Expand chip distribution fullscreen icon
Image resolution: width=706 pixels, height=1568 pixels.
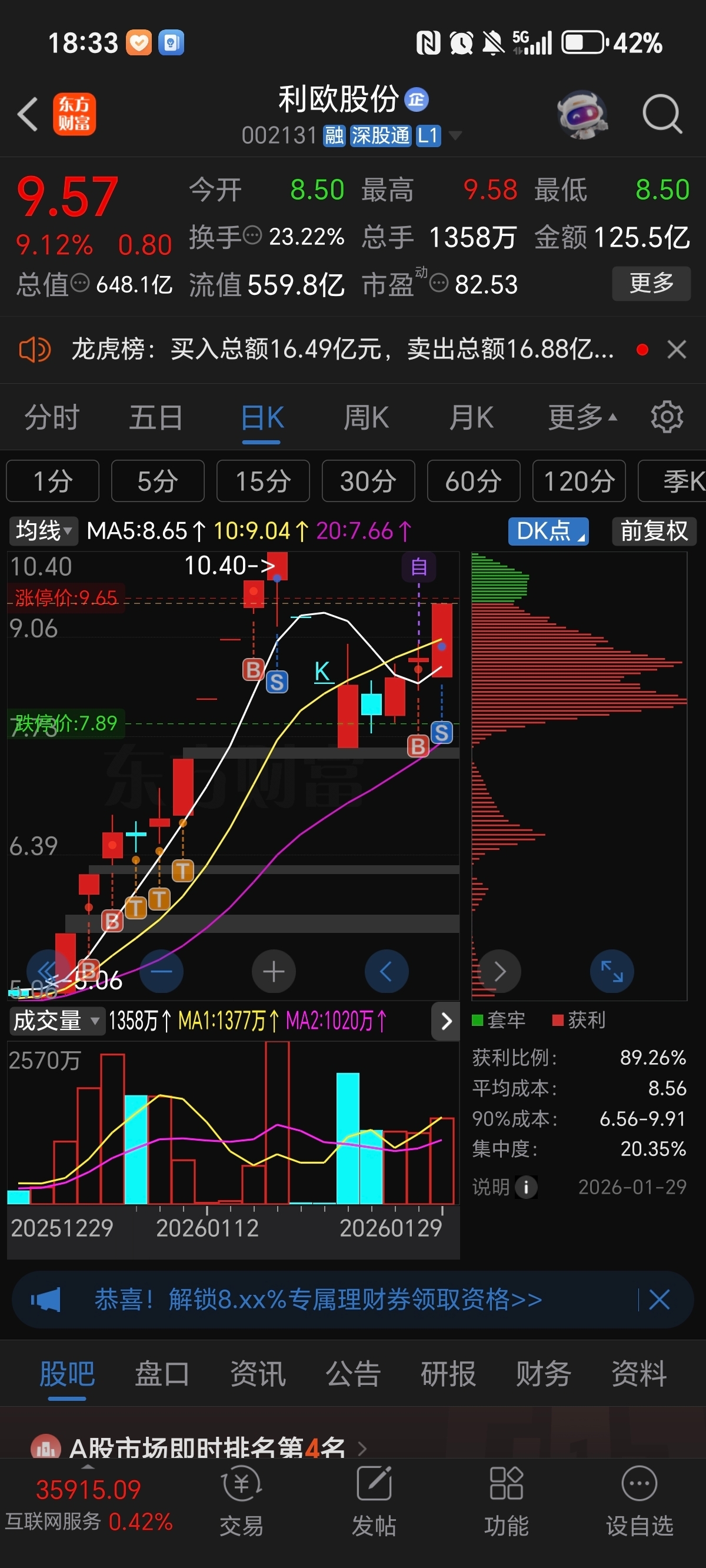612,971
